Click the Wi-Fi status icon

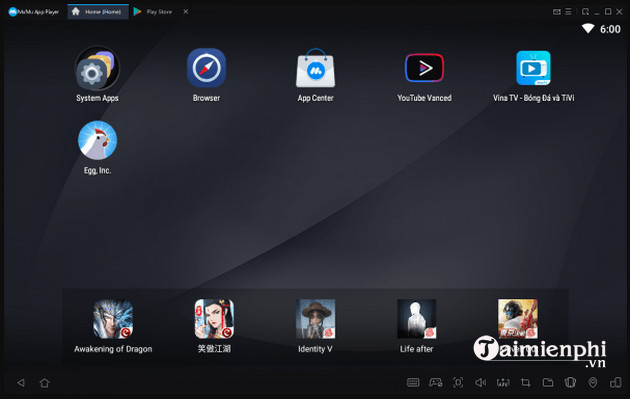point(588,29)
